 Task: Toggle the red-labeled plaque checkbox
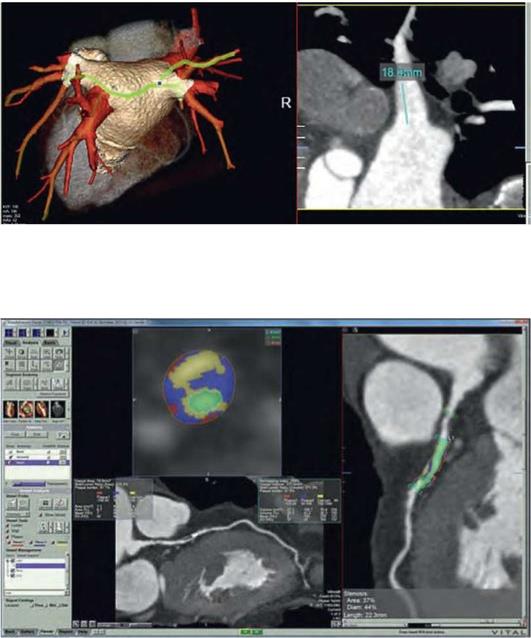(x=9, y=542)
